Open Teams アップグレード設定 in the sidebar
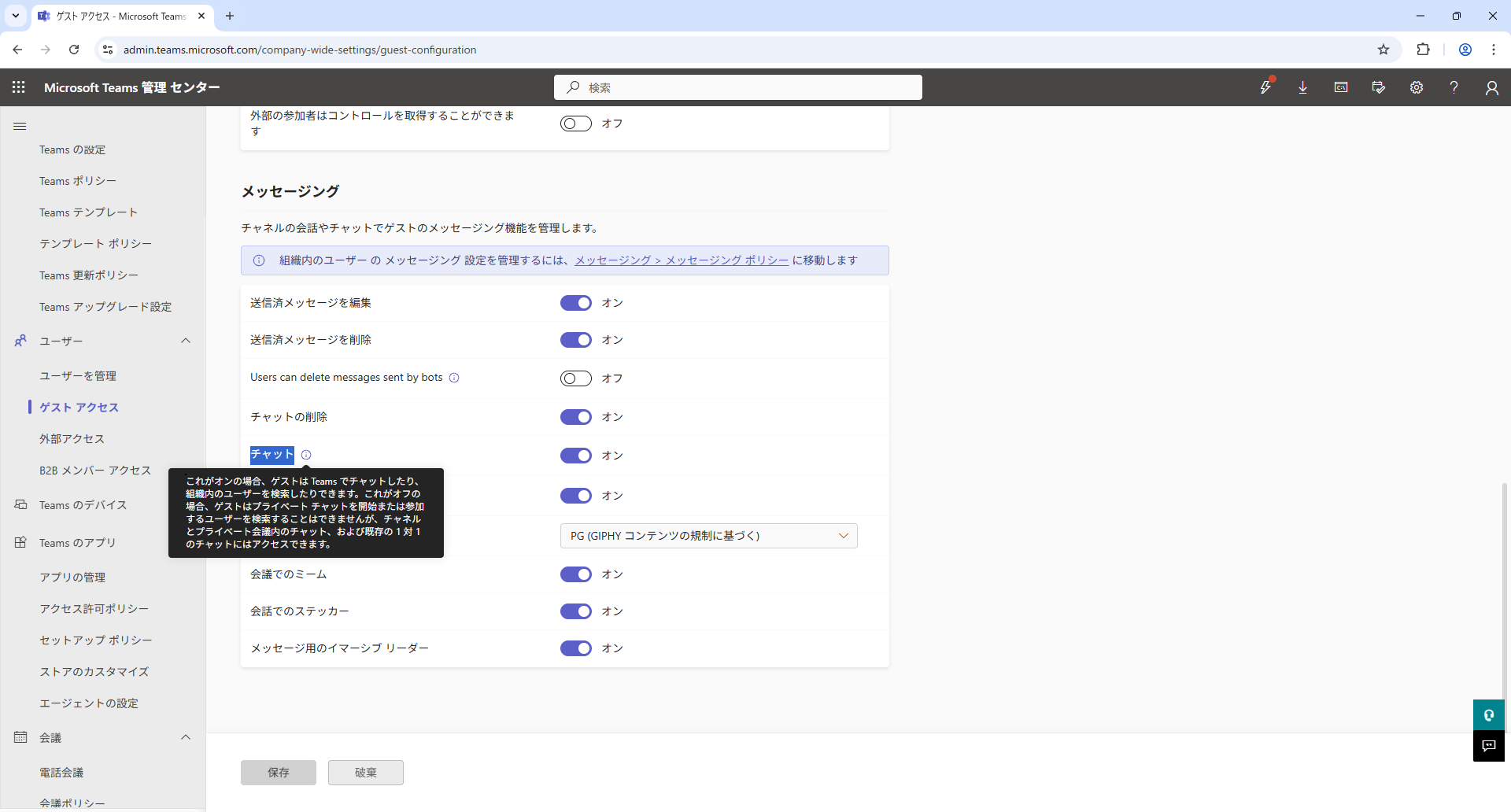 pyautogui.click(x=105, y=307)
